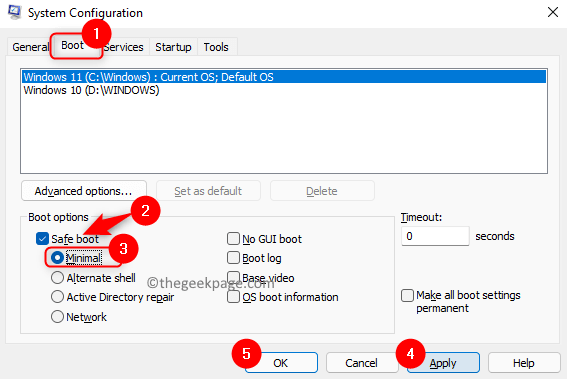Choose the Alternate shell option
567x379 pixels.
coord(57,278)
